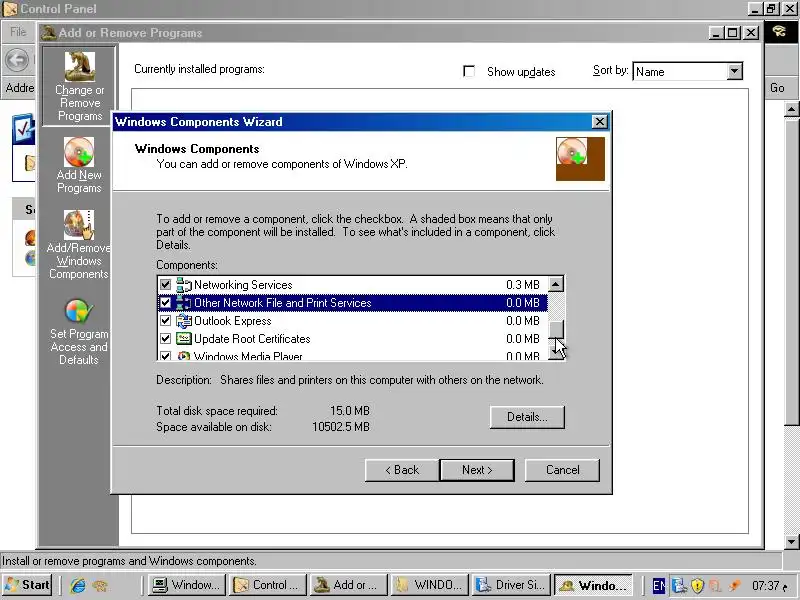Screen dimensions: 800x600
Task: Click the Update Root Certificates icon
Action: pos(184,339)
